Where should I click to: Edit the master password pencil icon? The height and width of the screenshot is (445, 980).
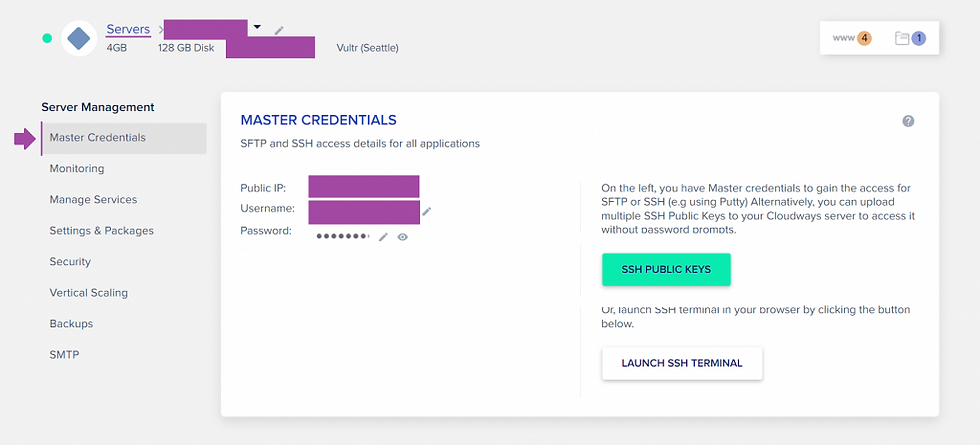[x=383, y=237]
